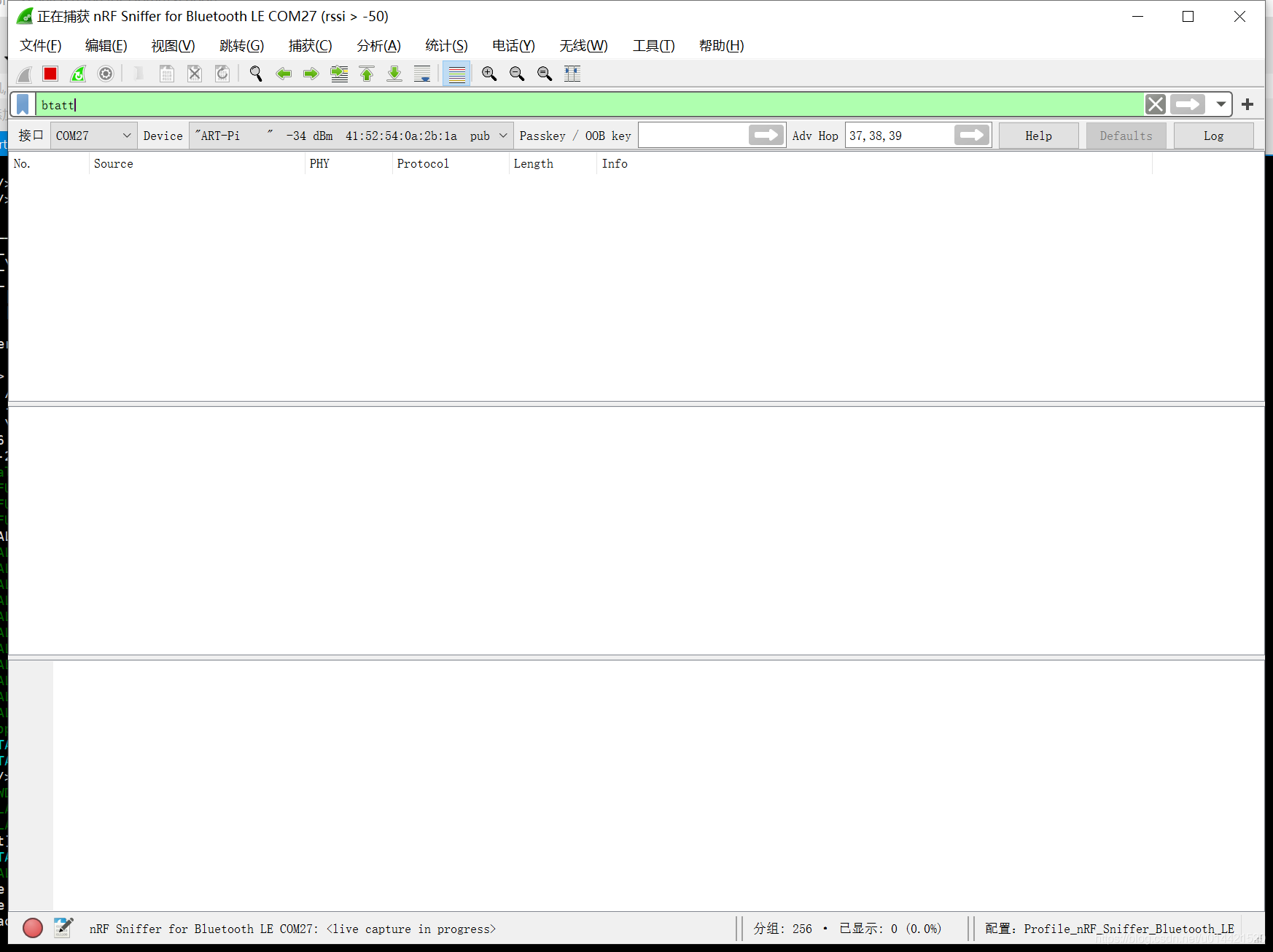Restart the current capture
Viewport: 1273px width, 952px height.
(x=78, y=74)
